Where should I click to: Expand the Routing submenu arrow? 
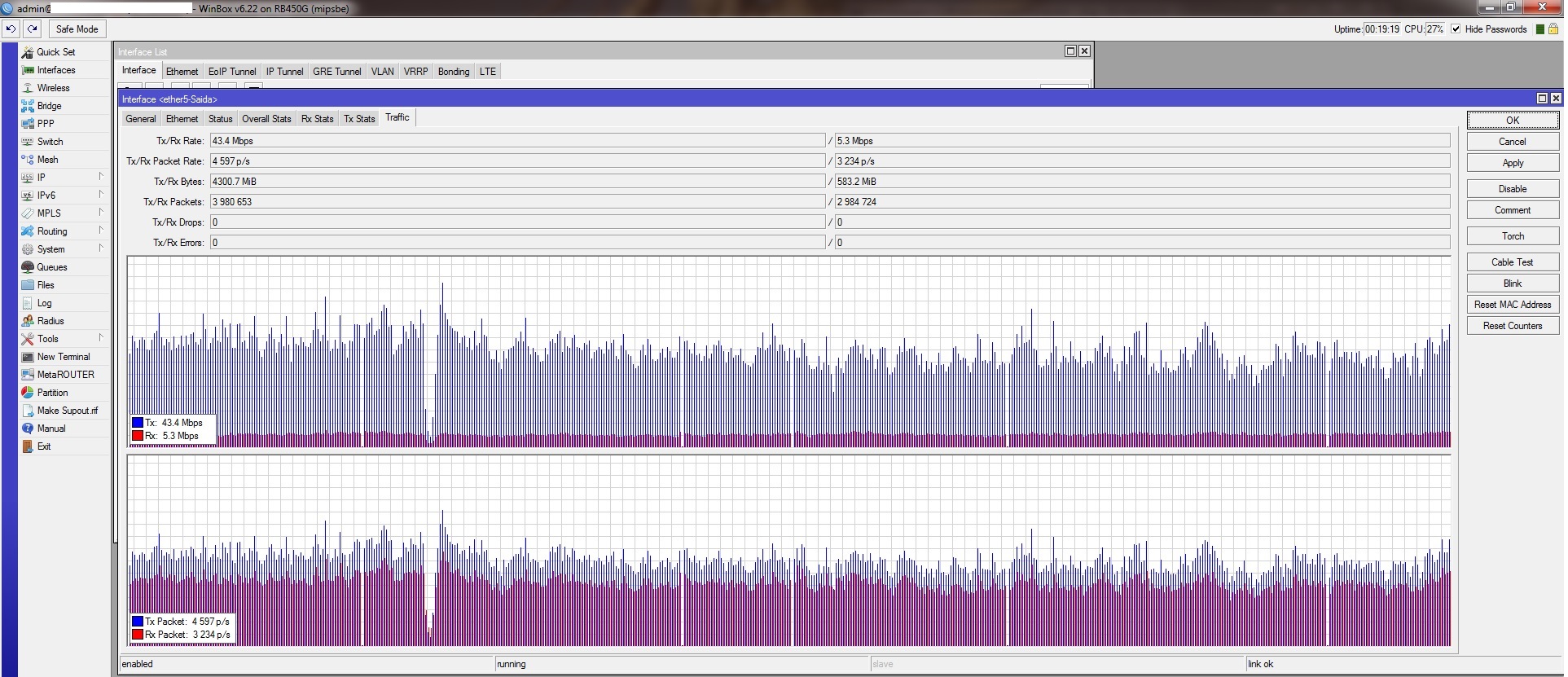(101, 231)
